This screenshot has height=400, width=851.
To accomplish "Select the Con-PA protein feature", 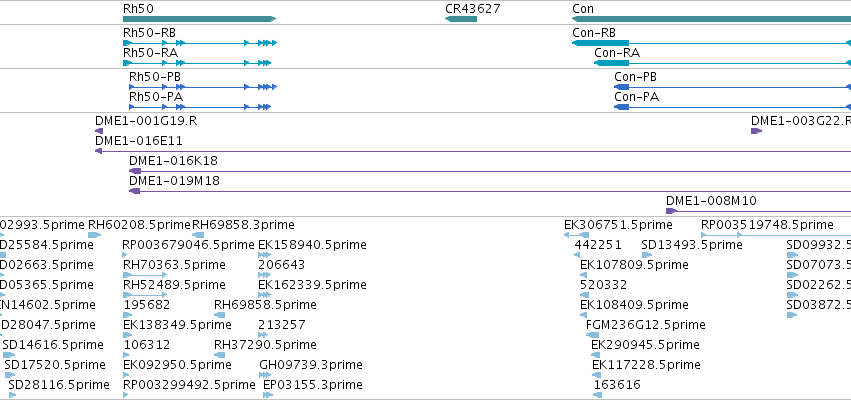I will [x=733, y=107].
